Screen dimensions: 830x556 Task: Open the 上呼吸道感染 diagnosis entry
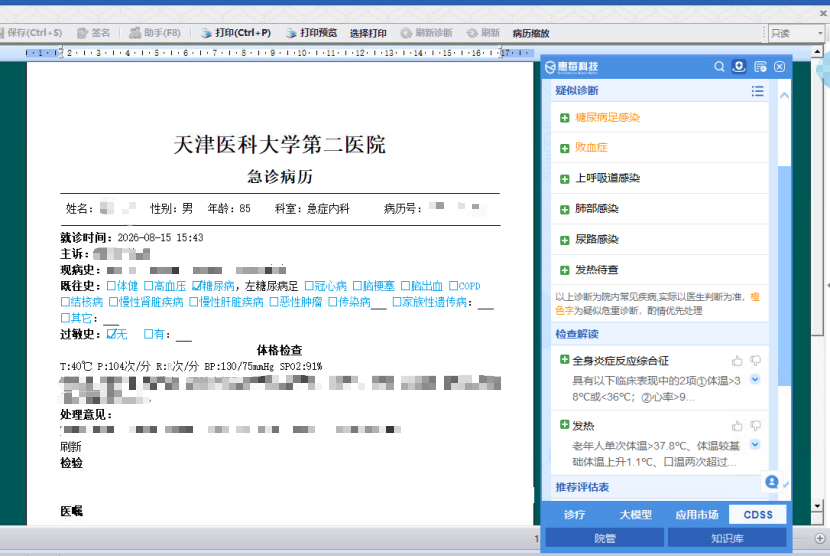(x=607, y=178)
